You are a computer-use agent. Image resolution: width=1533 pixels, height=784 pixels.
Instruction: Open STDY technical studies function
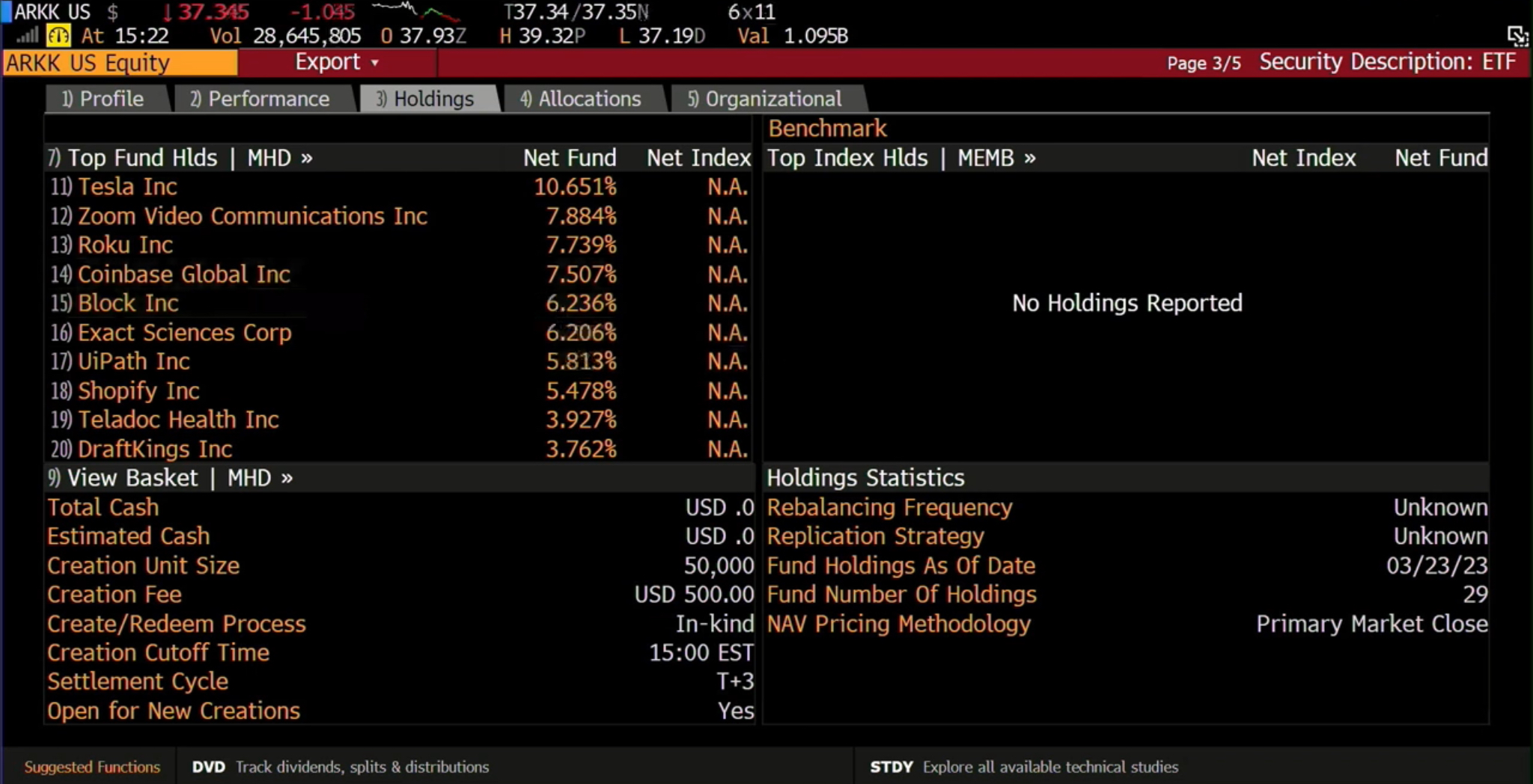coord(1023,768)
